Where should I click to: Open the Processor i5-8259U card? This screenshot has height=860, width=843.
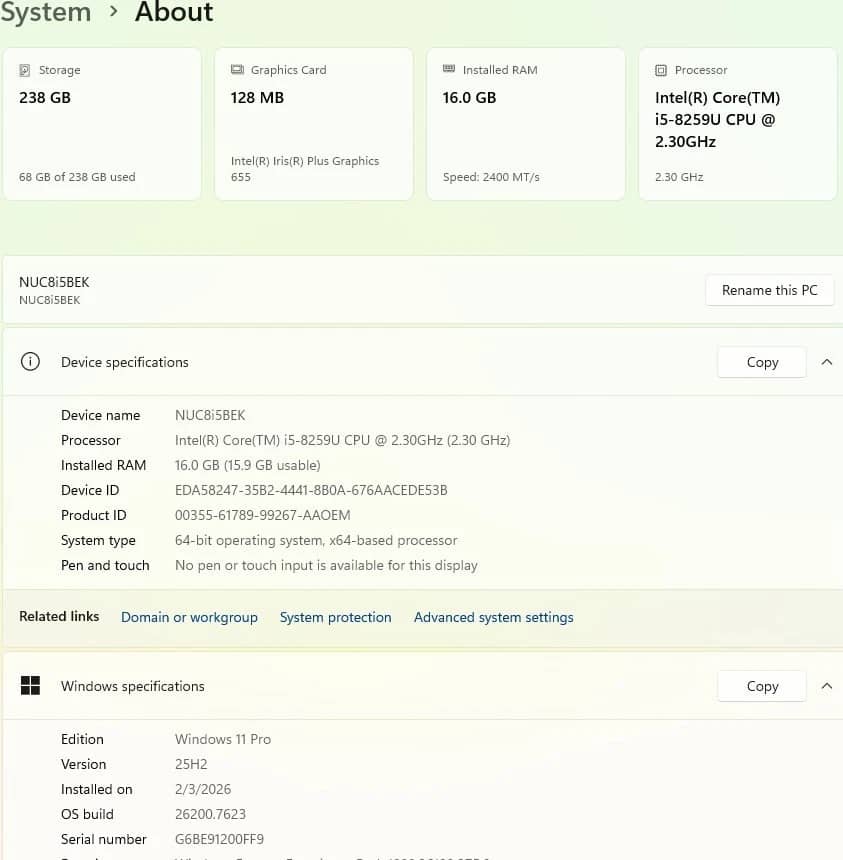(738, 124)
